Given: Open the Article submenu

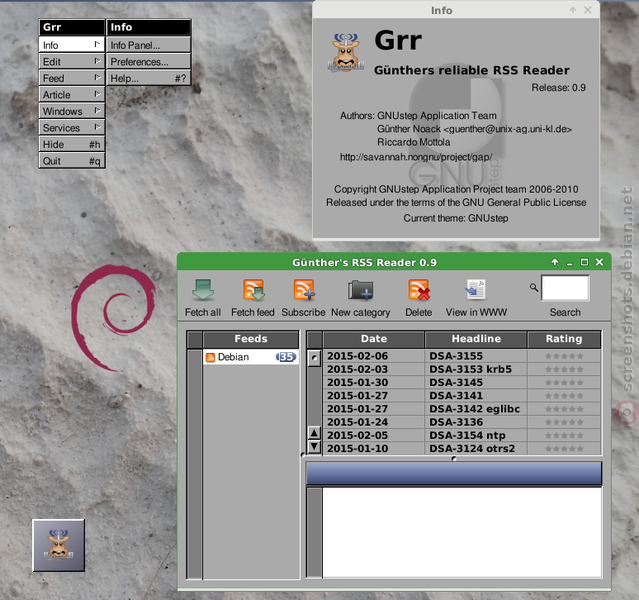Looking at the screenshot, I should pyautogui.click(x=72, y=95).
